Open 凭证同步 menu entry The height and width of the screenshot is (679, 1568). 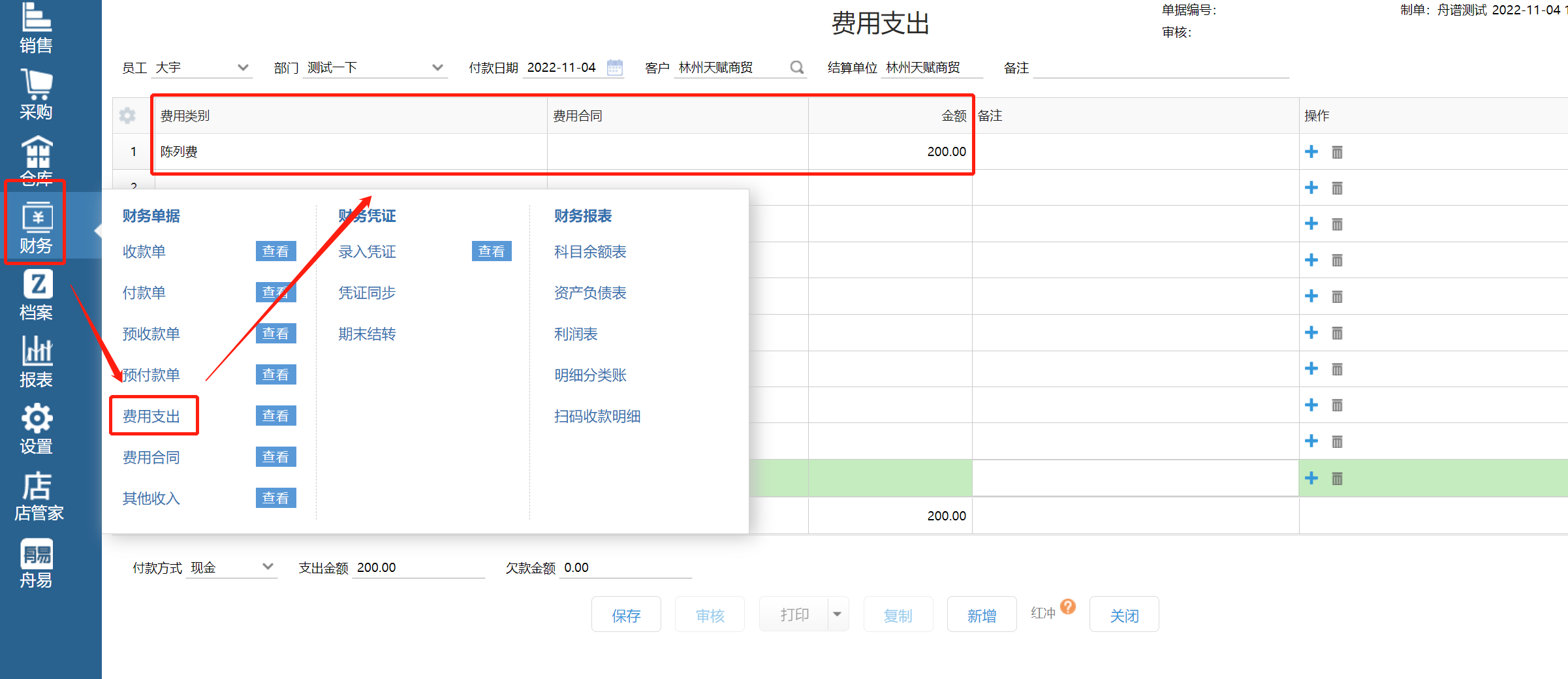pyautogui.click(x=367, y=292)
